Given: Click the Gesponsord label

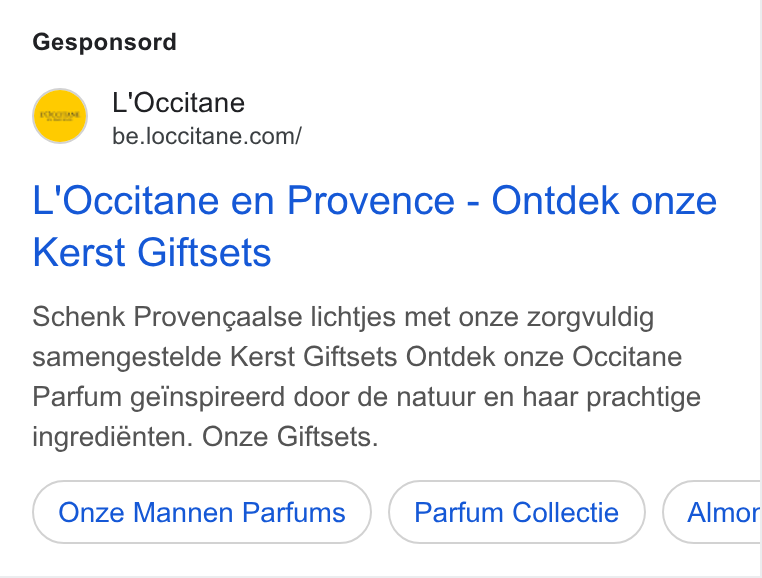Looking at the screenshot, I should (104, 42).
